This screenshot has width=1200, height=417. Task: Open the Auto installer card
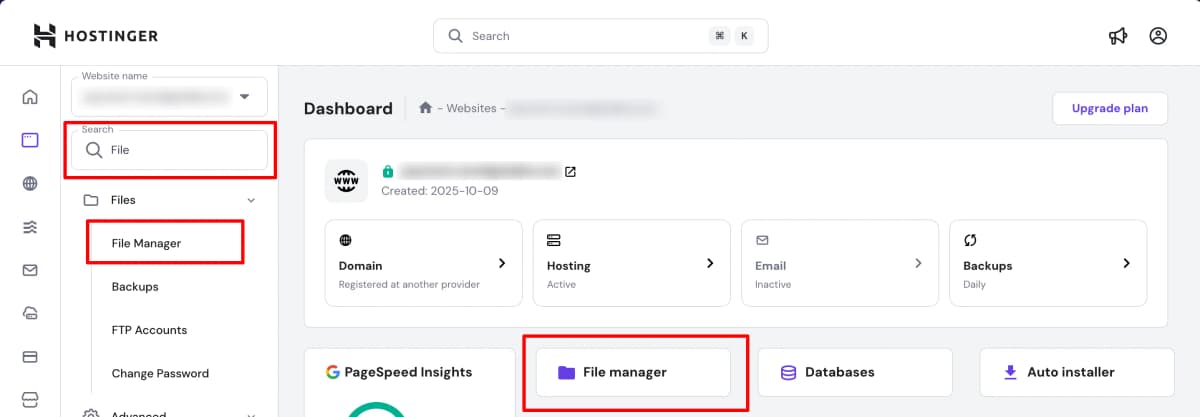coord(1077,372)
